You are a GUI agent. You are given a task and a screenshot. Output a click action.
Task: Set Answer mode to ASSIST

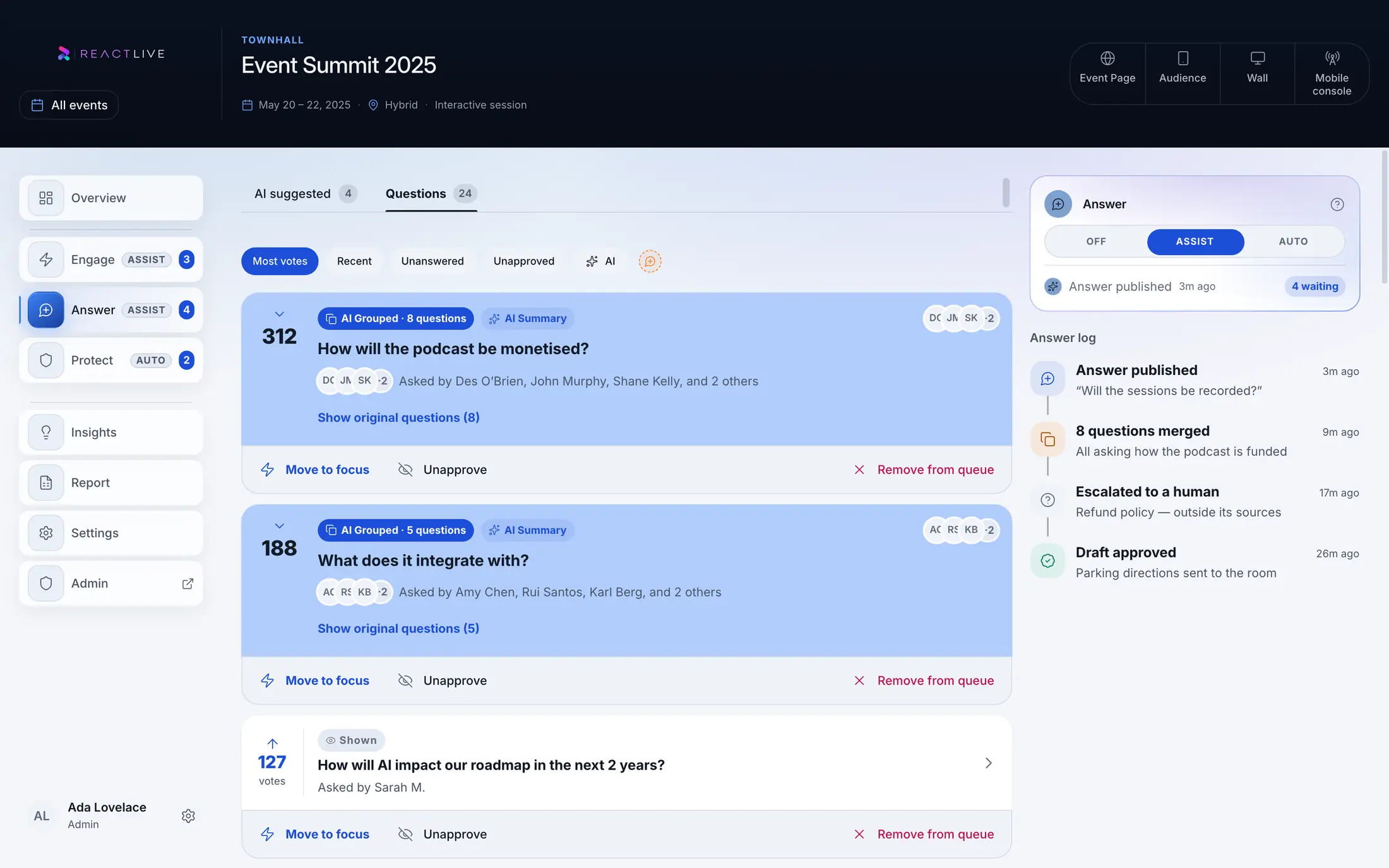pyautogui.click(x=1195, y=241)
